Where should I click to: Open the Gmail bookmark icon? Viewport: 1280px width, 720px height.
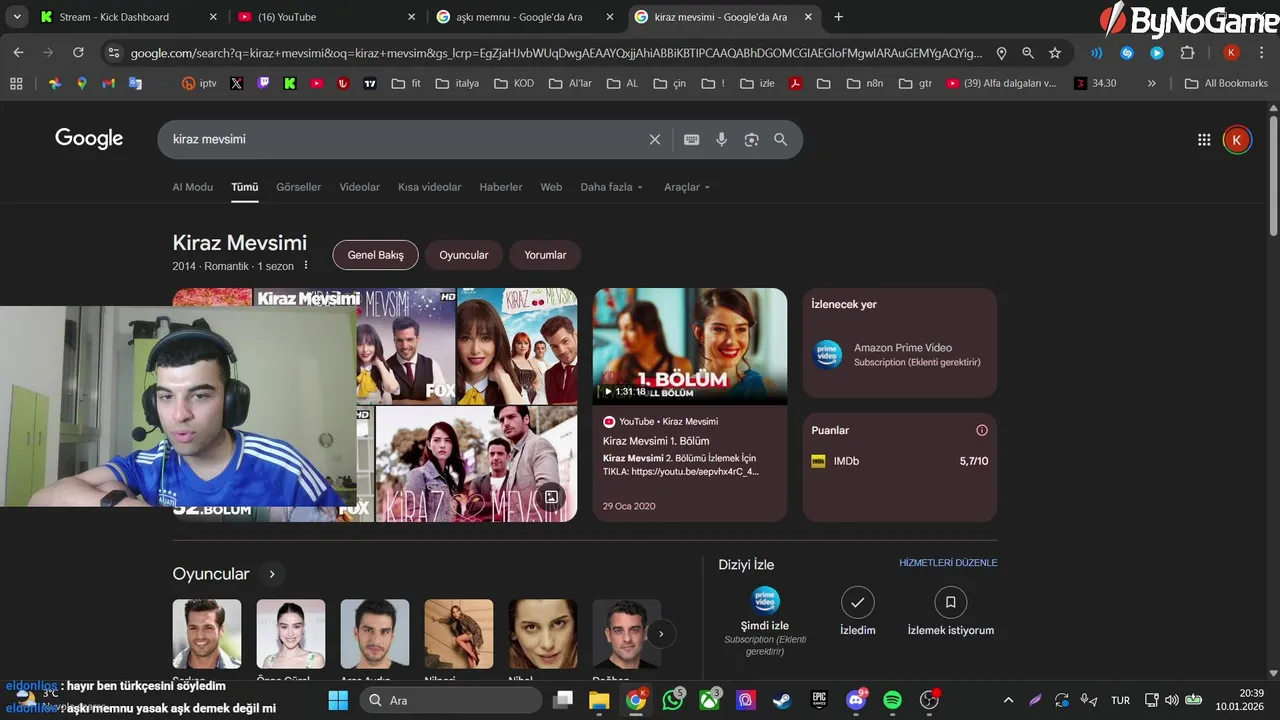tap(109, 83)
